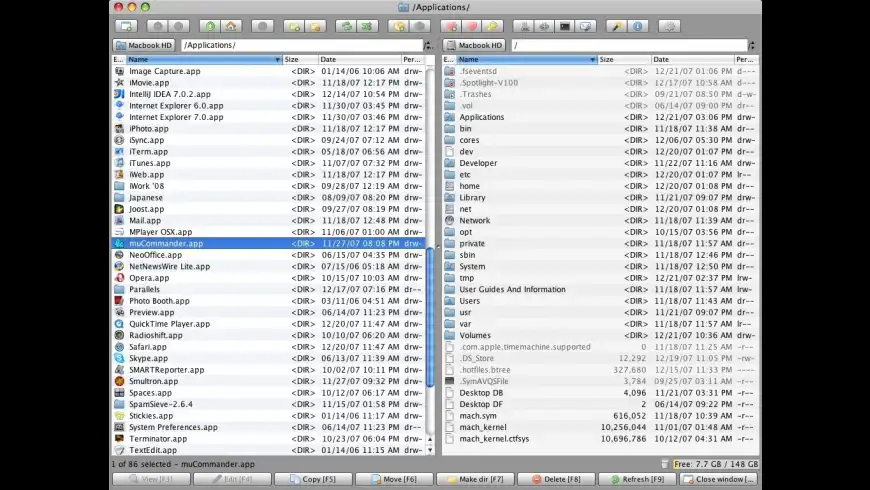Click the right panel path field
Image resolution: width=870 pixels, height=490 pixels.
click(629, 45)
